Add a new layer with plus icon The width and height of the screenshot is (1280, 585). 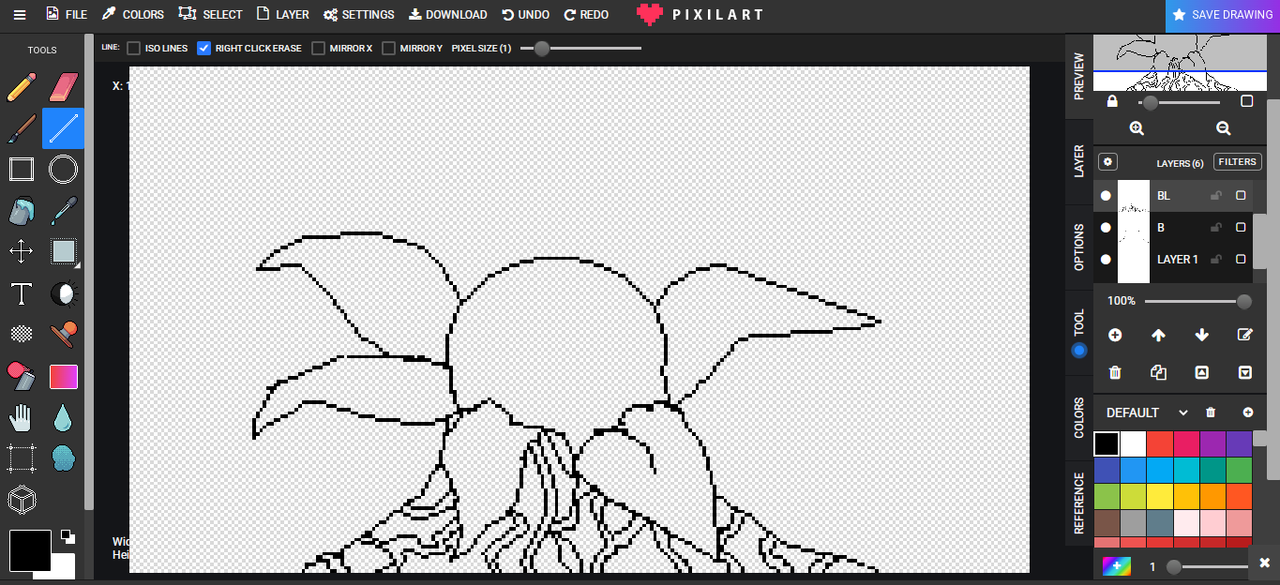pos(1115,335)
